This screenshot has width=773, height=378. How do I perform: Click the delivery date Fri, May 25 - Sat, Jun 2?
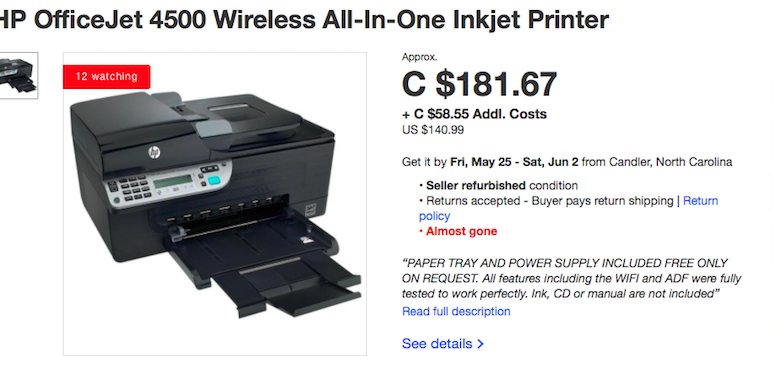[x=514, y=162]
